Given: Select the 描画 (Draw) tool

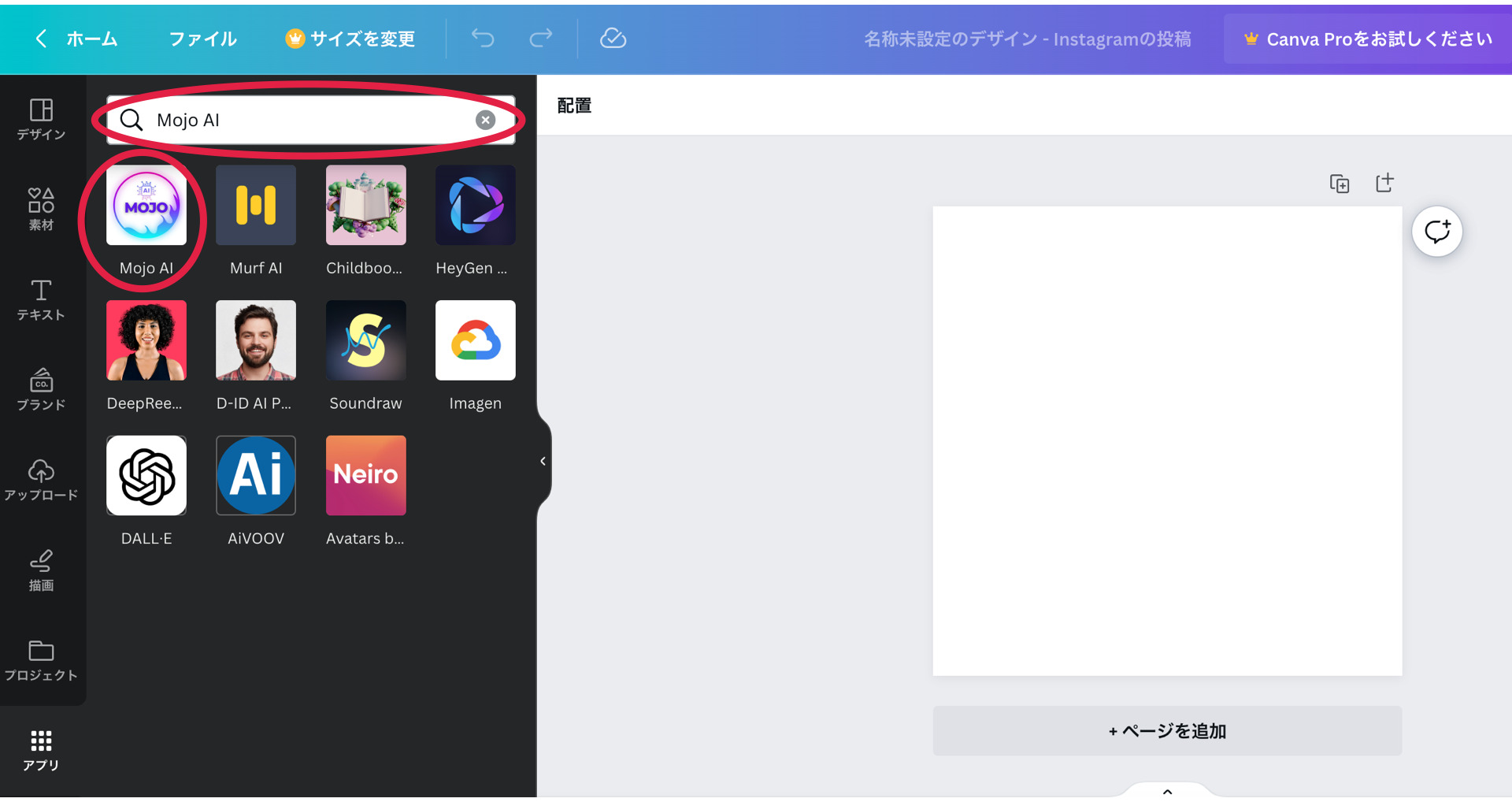Looking at the screenshot, I should pos(41,570).
